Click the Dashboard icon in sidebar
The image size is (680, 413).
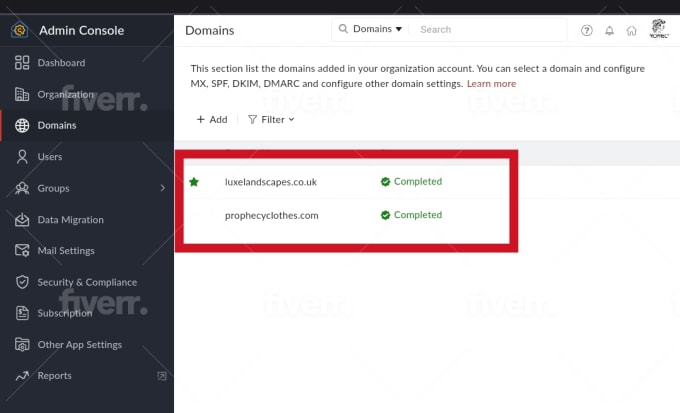tap(22, 62)
